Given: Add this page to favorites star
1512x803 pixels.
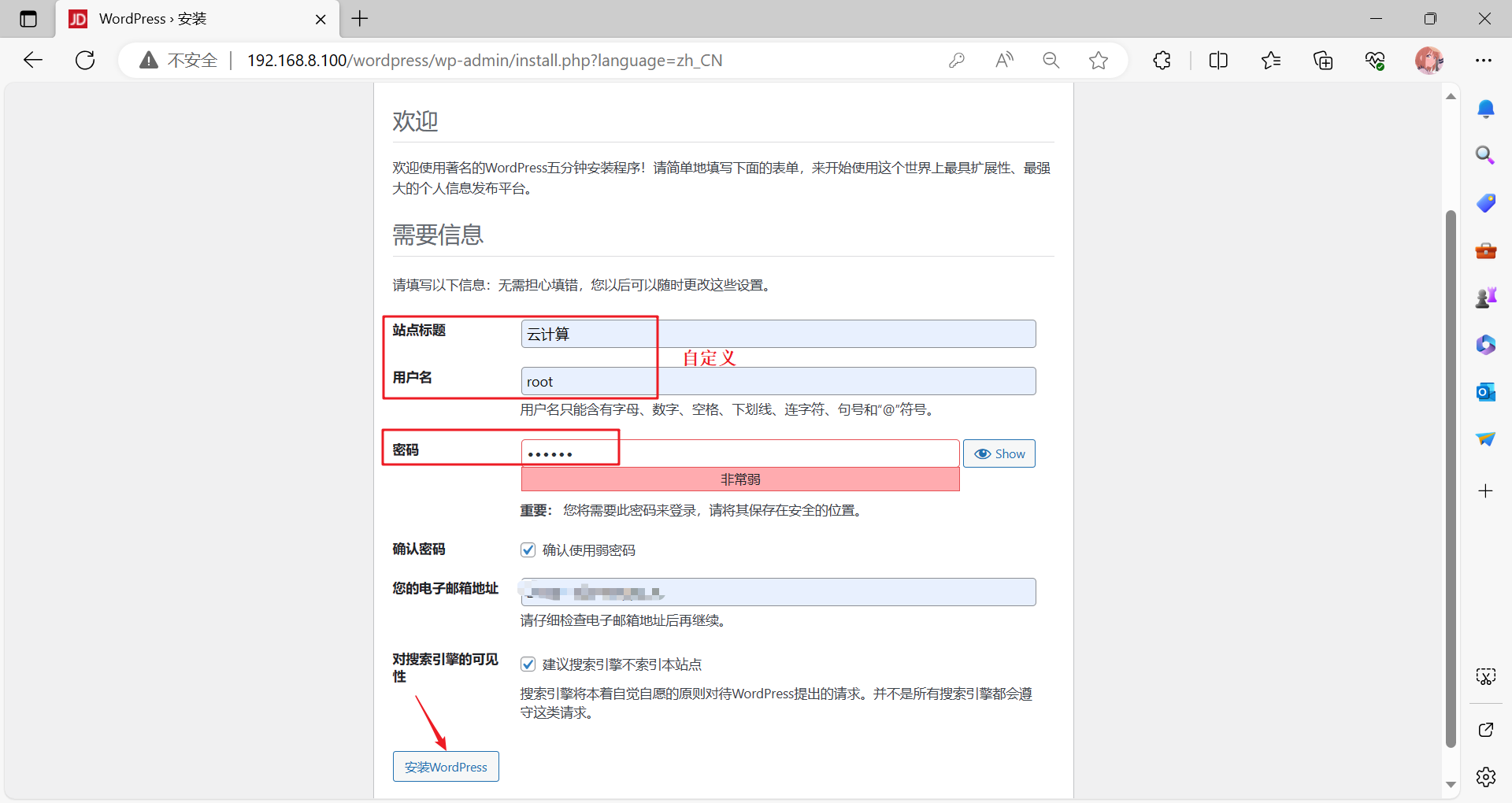Looking at the screenshot, I should 1099,60.
